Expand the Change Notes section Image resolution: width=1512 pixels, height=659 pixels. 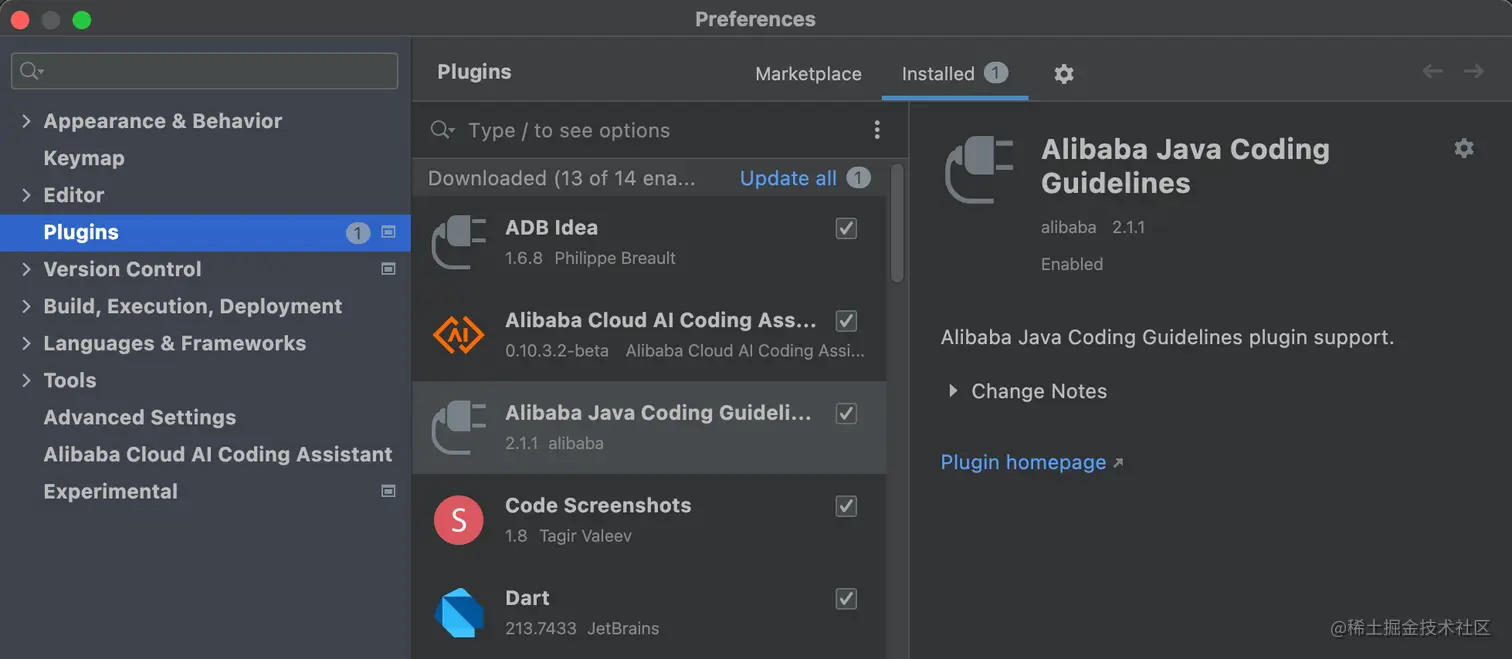pos(953,391)
